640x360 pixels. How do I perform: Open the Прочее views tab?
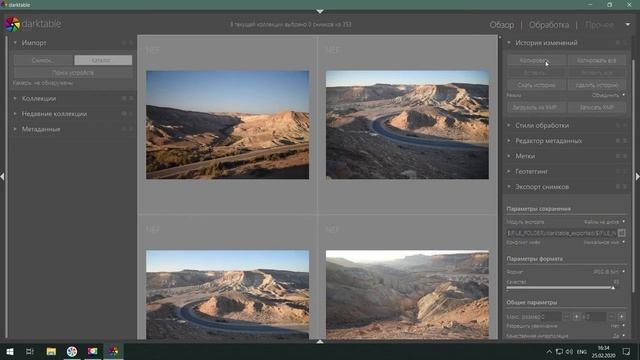pyautogui.click(x=599, y=25)
